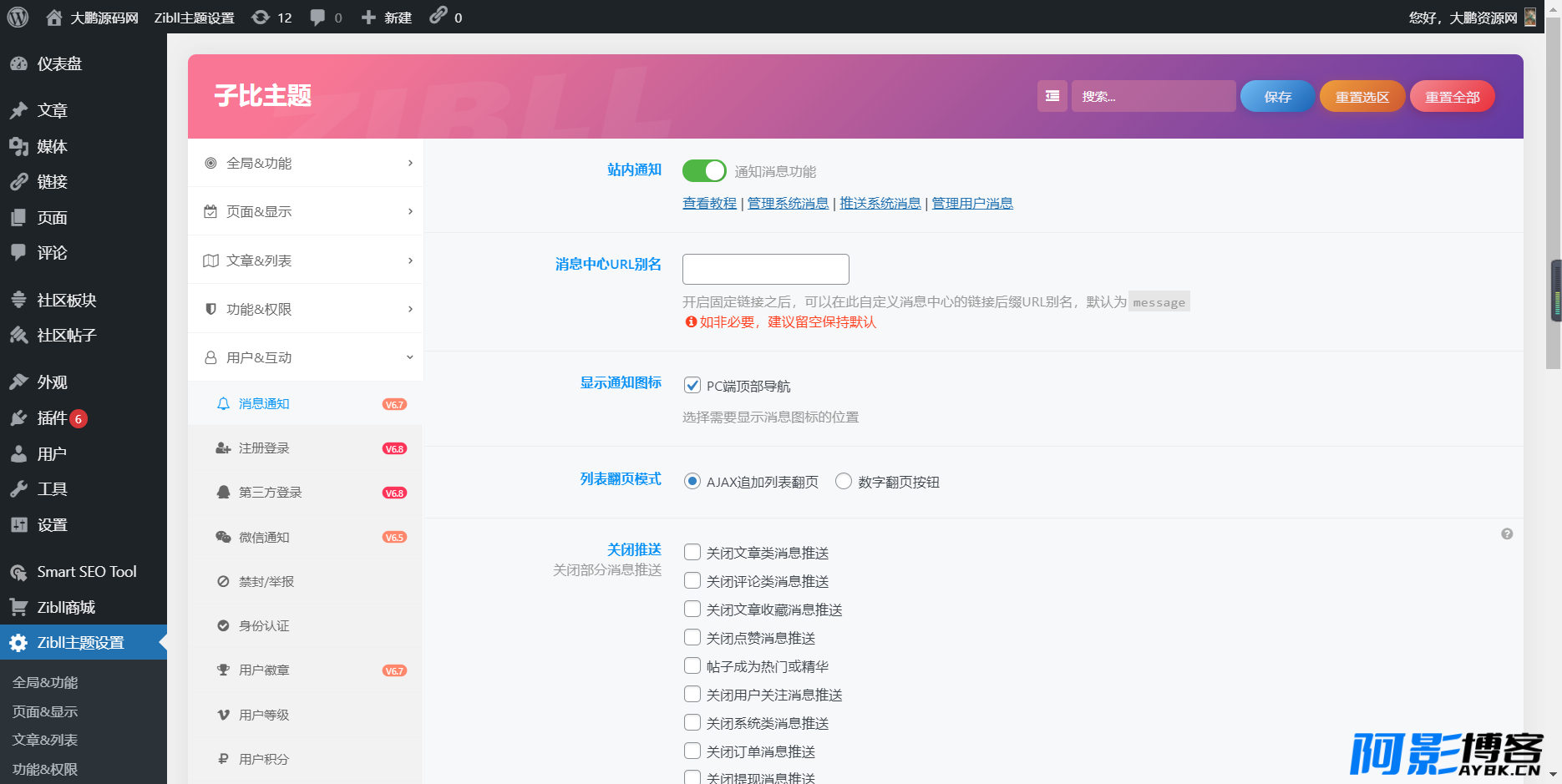The width and height of the screenshot is (1562, 784).
Task: Click the orange 重置选区 button
Action: 1362,96
